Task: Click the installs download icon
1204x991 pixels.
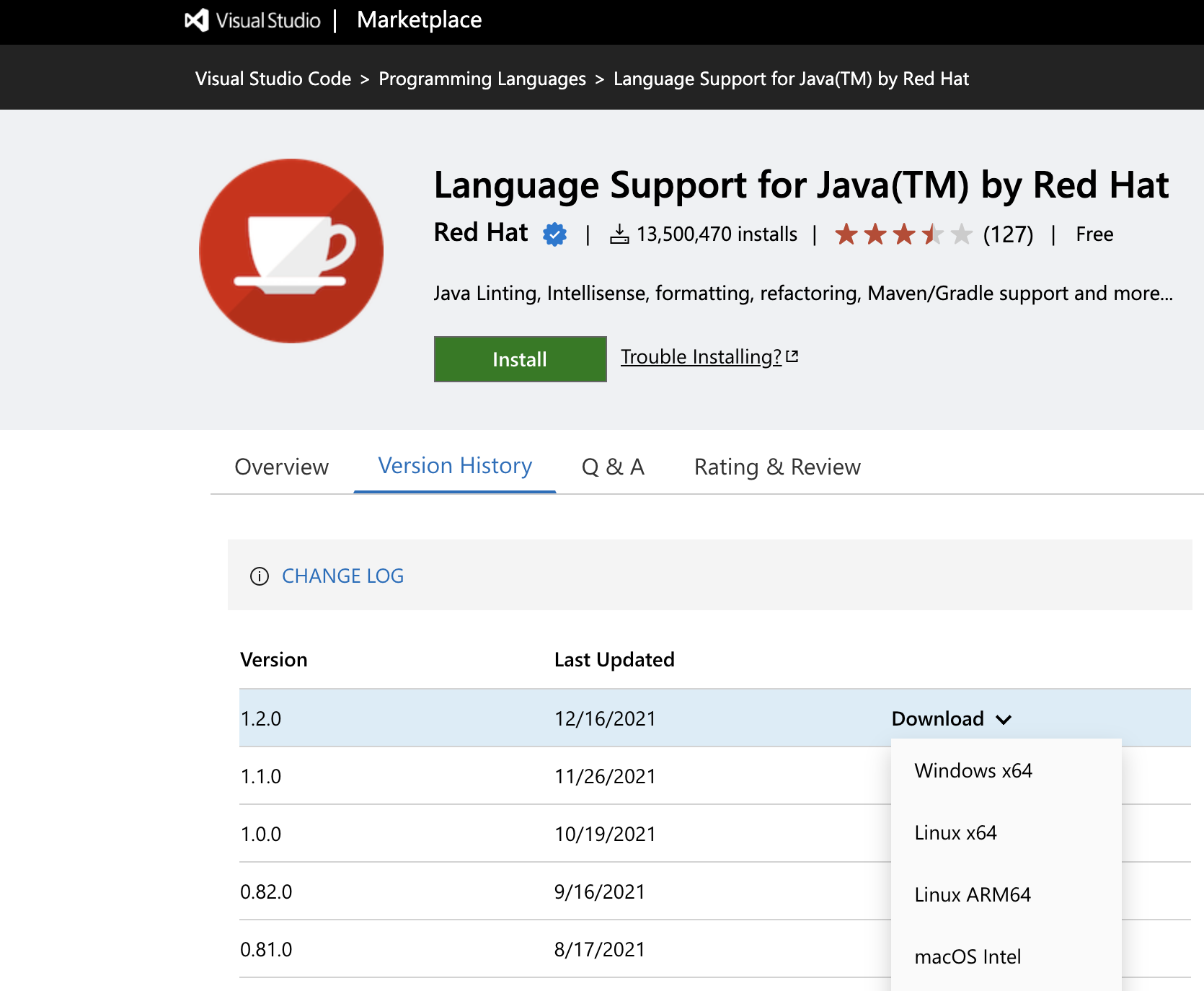Action: pos(621,233)
